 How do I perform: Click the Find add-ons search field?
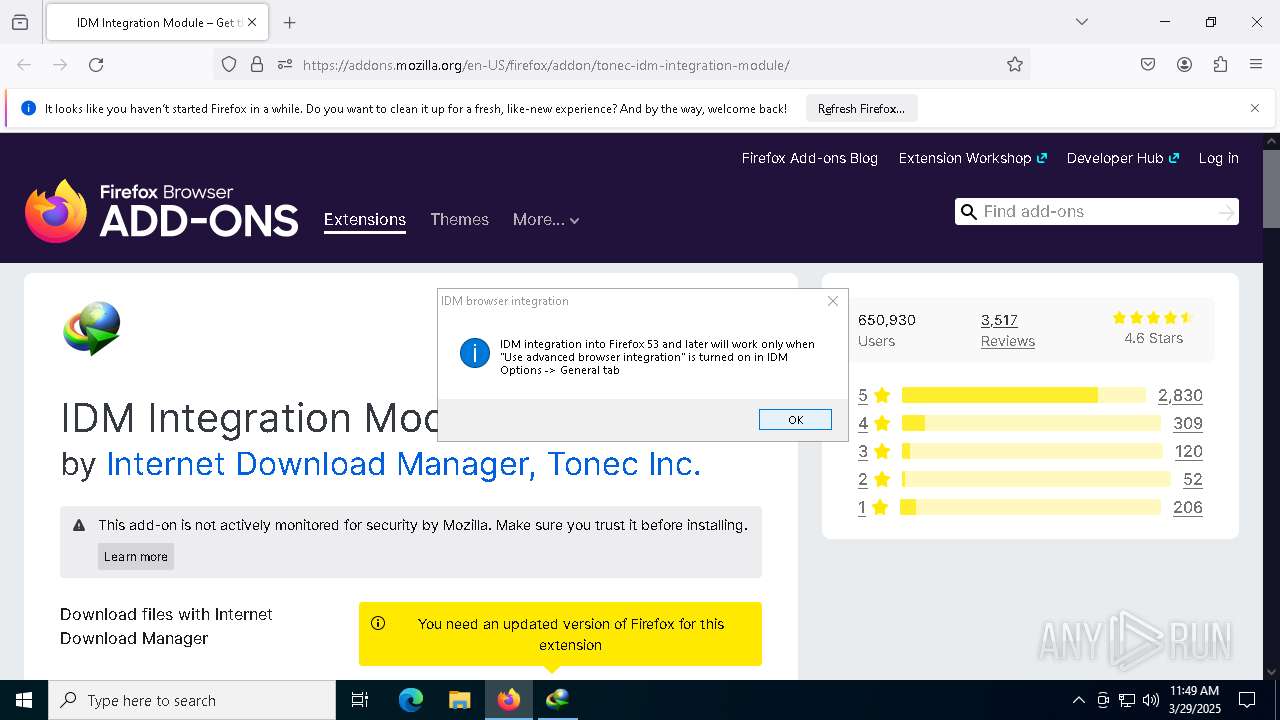pos(1096,211)
